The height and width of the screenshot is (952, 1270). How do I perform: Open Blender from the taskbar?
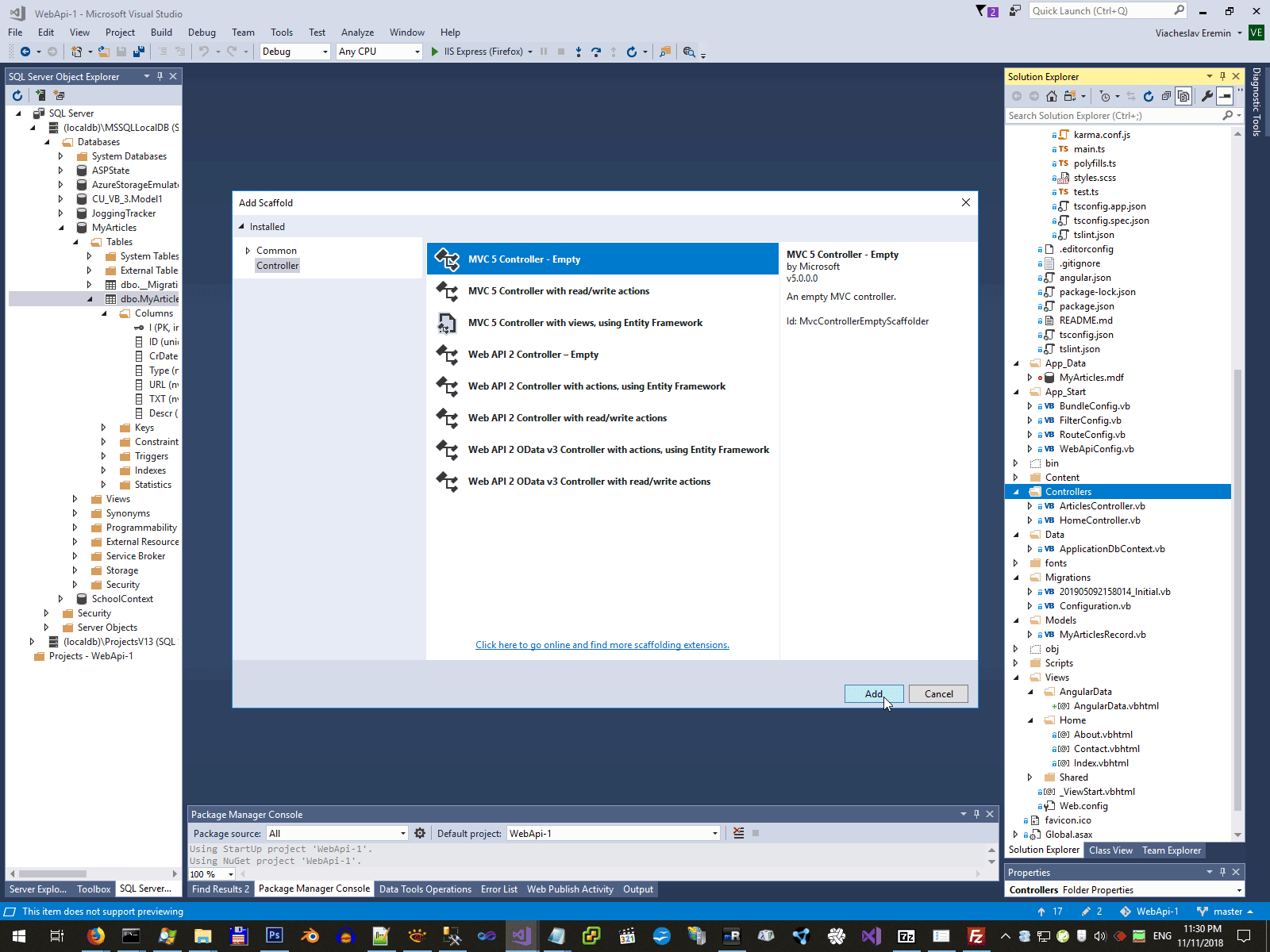pos(310,936)
